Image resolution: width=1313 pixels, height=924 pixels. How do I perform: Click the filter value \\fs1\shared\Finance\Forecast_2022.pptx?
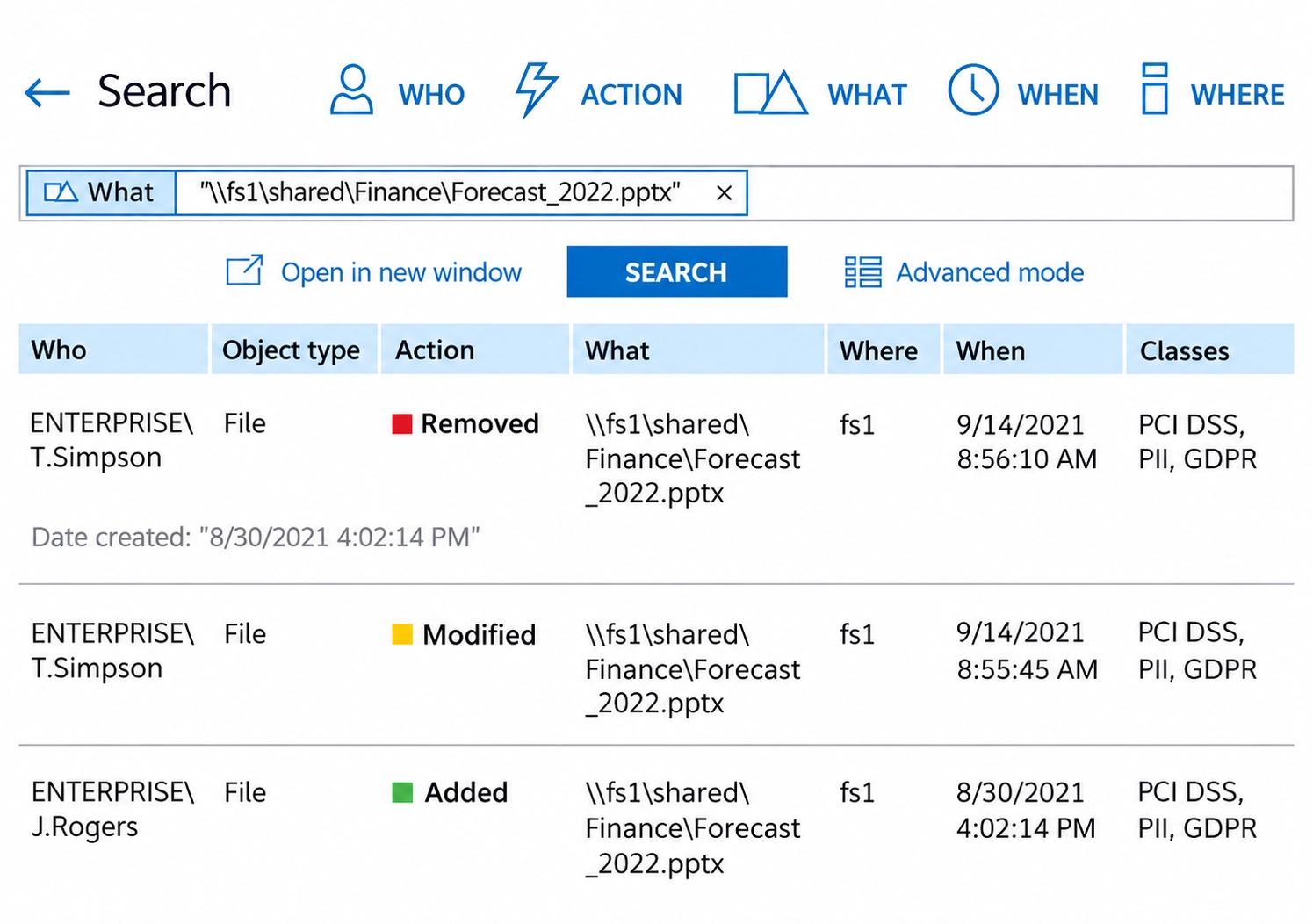coord(440,192)
